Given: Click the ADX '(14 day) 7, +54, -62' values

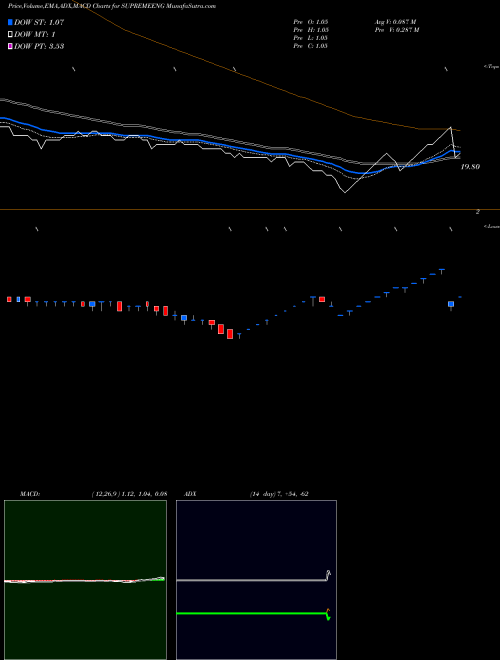Looking at the screenshot, I should pyautogui.click(x=279, y=494).
